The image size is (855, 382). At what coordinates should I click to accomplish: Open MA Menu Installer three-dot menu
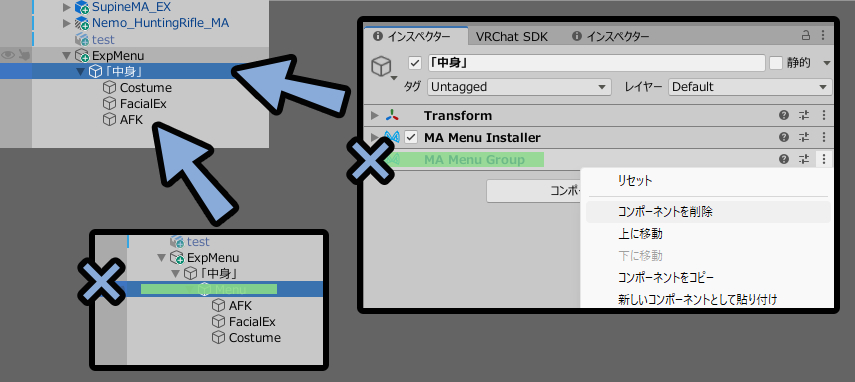click(x=824, y=137)
